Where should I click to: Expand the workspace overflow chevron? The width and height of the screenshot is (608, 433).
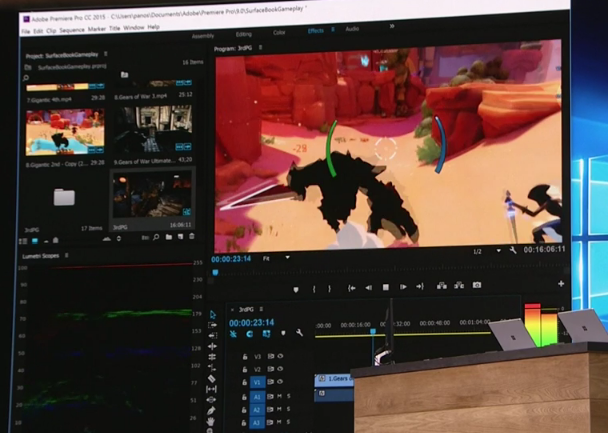[x=391, y=28]
